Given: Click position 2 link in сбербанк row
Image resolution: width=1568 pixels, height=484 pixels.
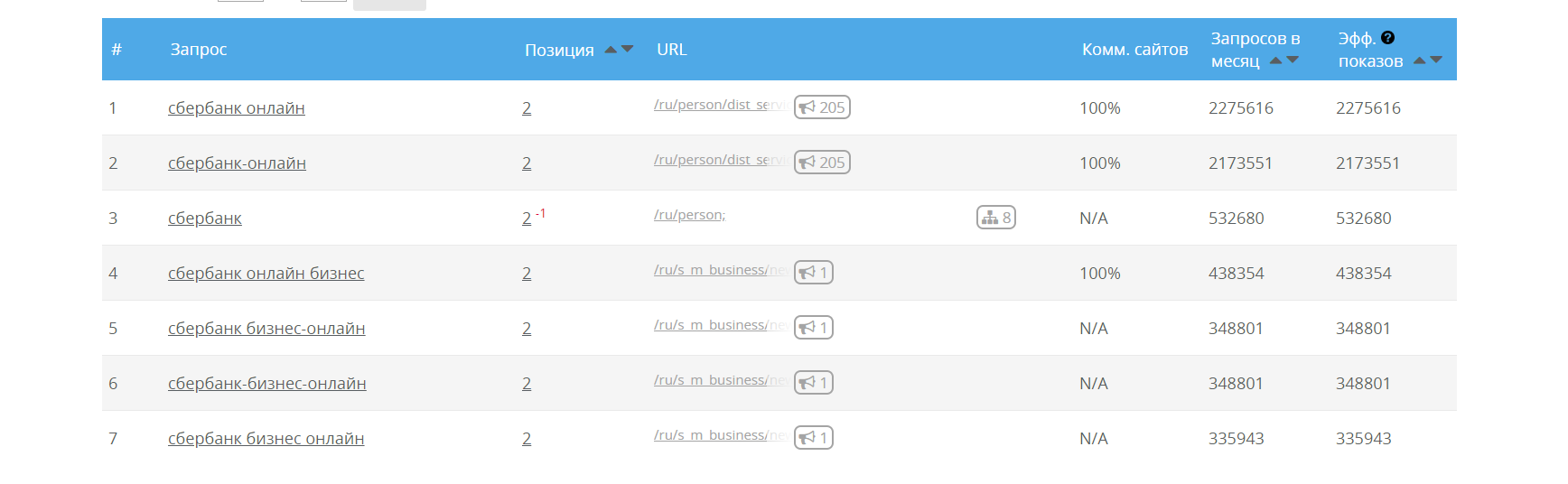Looking at the screenshot, I should click(x=527, y=219).
